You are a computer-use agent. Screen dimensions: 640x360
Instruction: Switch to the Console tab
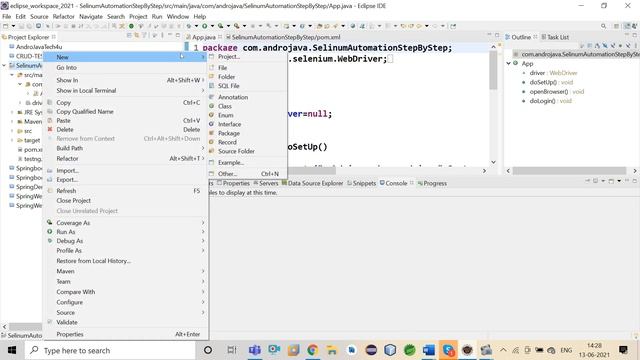pyautogui.click(x=396, y=183)
